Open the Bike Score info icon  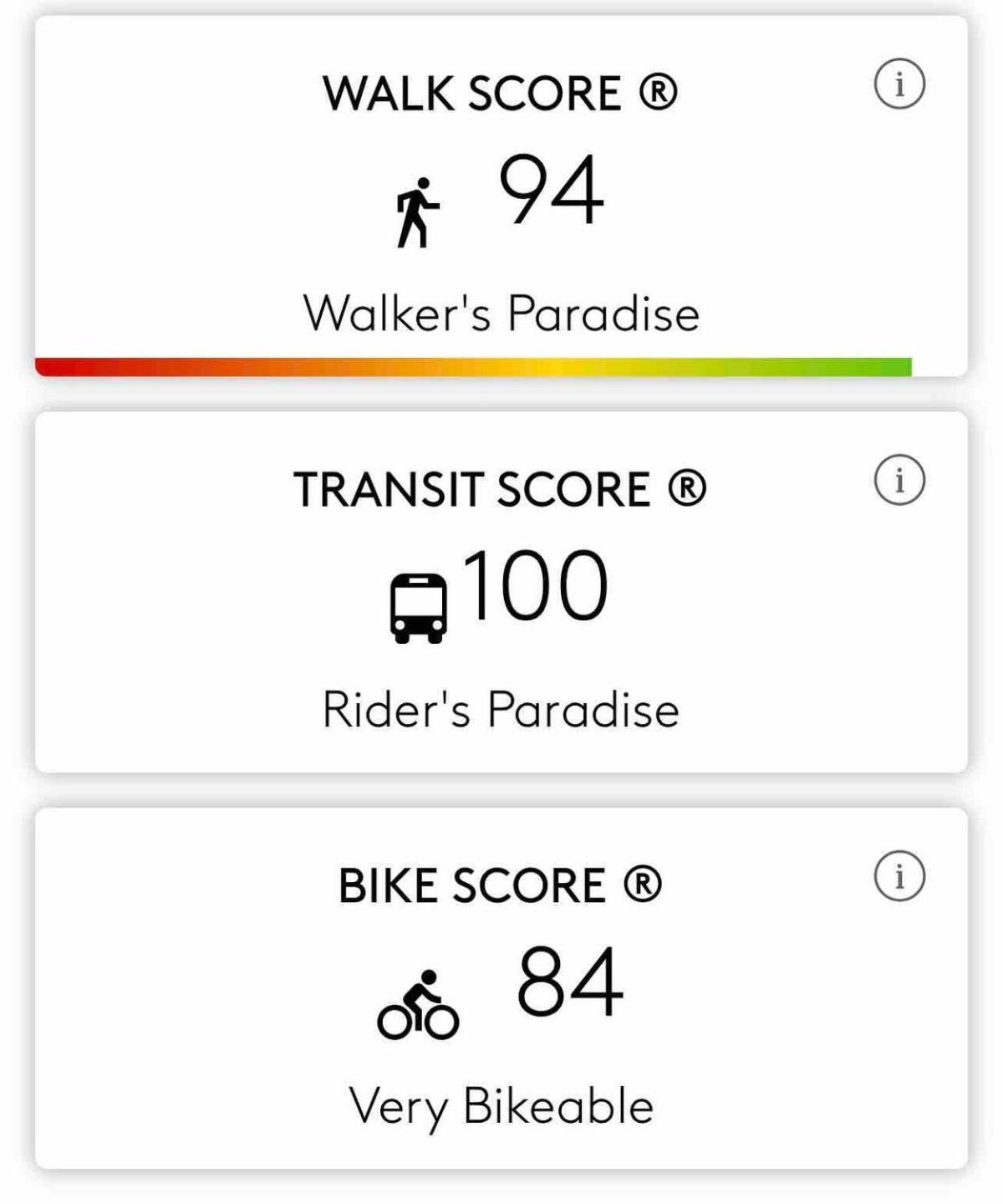point(899,877)
